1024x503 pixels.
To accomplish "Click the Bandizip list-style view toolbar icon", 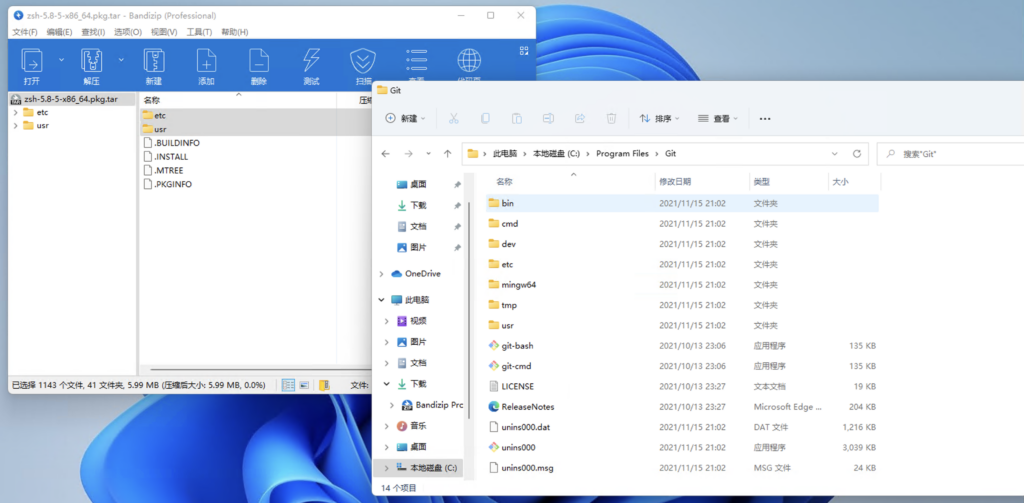I will (416, 61).
